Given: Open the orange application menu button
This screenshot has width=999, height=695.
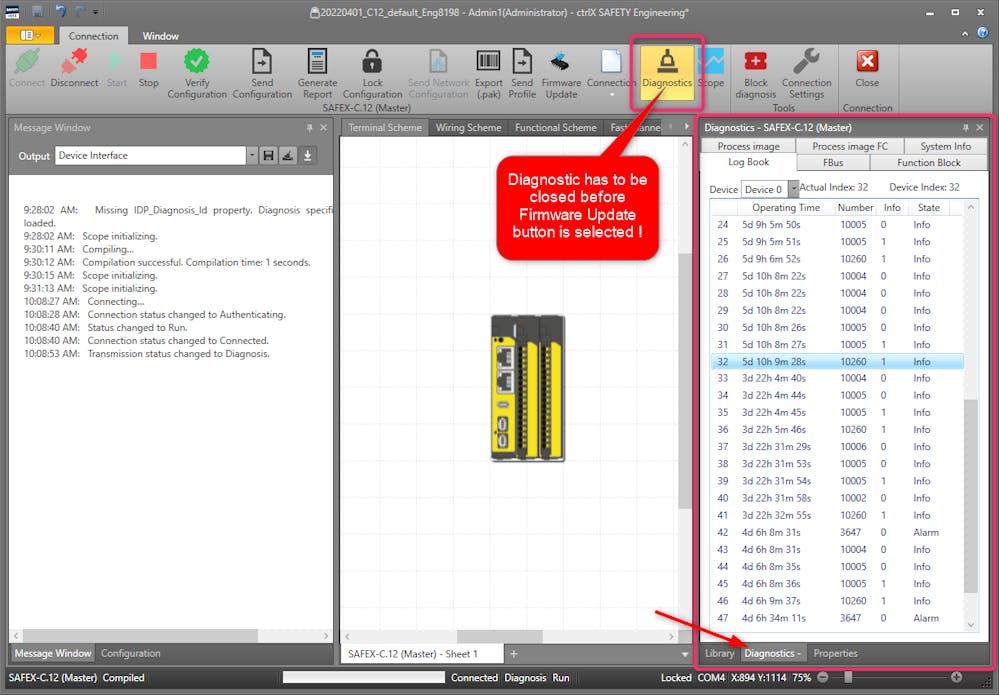Looking at the screenshot, I should (x=29, y=35).
